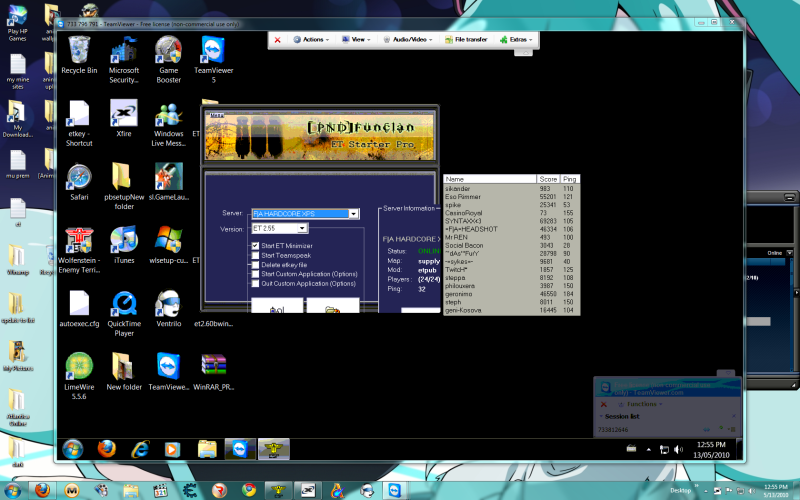Collapse the TeamViewer toolbar handle
This screenshot has width=800, height=500.
523,53
